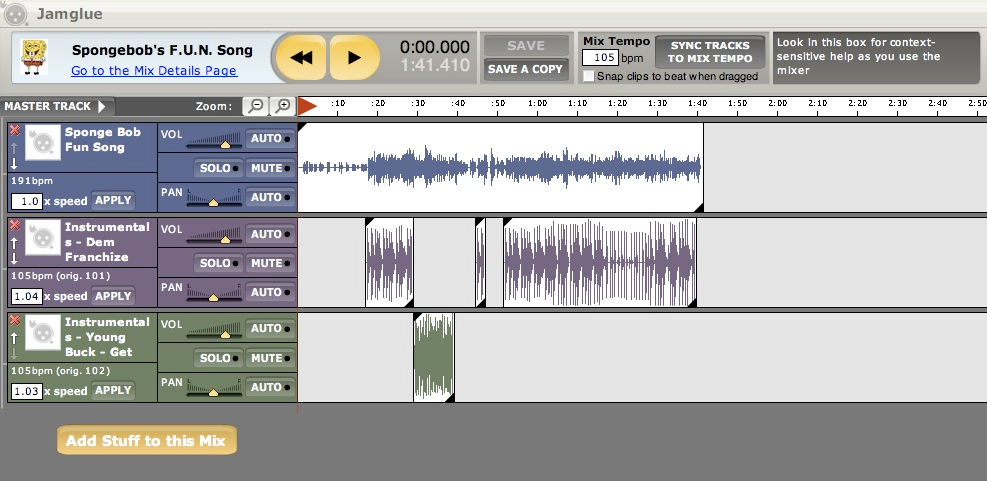Edit the 1.0 x speed field
987x481 pixels.
pyautogui.click(x=26, y=201)
